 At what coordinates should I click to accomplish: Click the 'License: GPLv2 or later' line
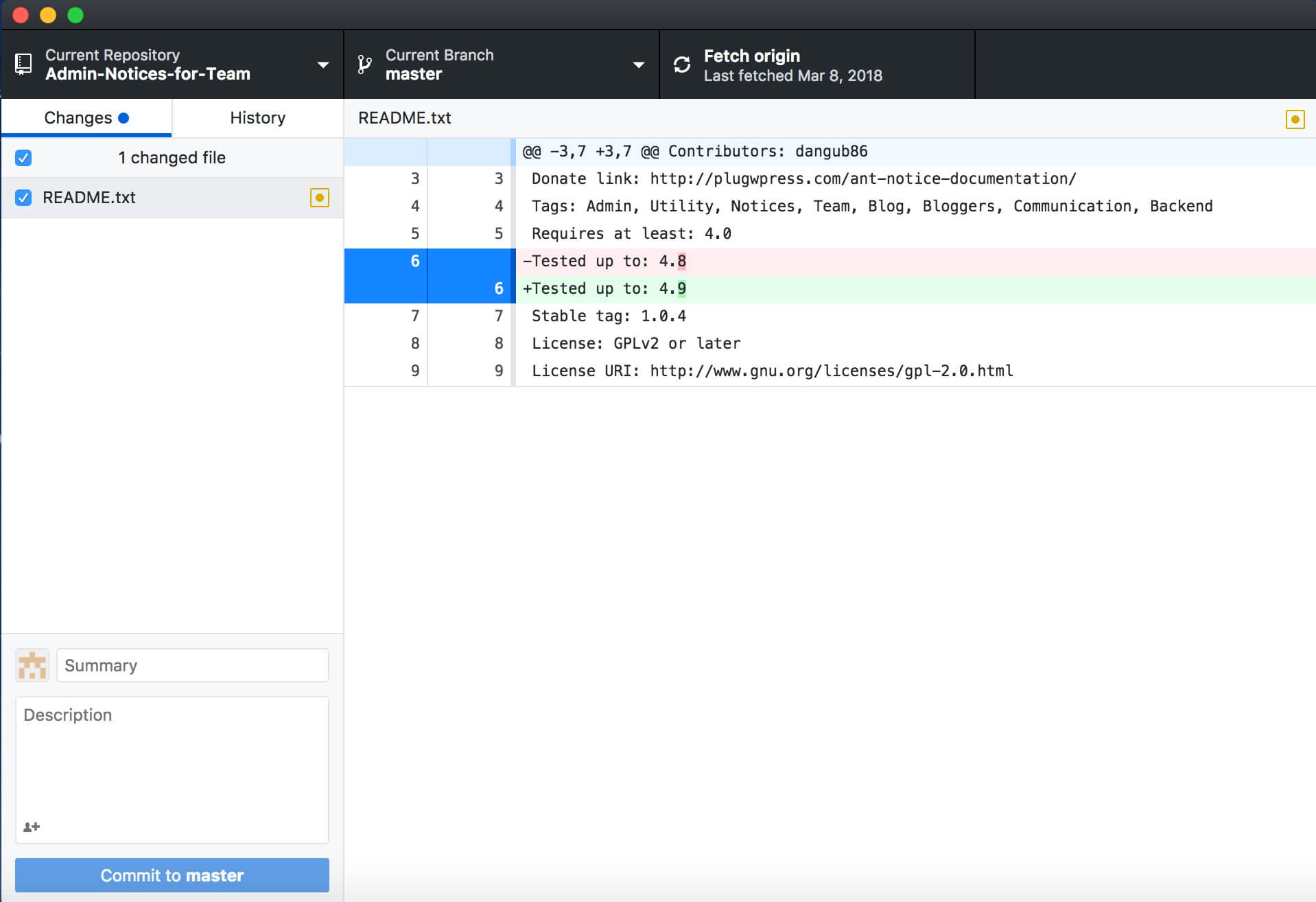pyautogui.click(x=915, y=344)
